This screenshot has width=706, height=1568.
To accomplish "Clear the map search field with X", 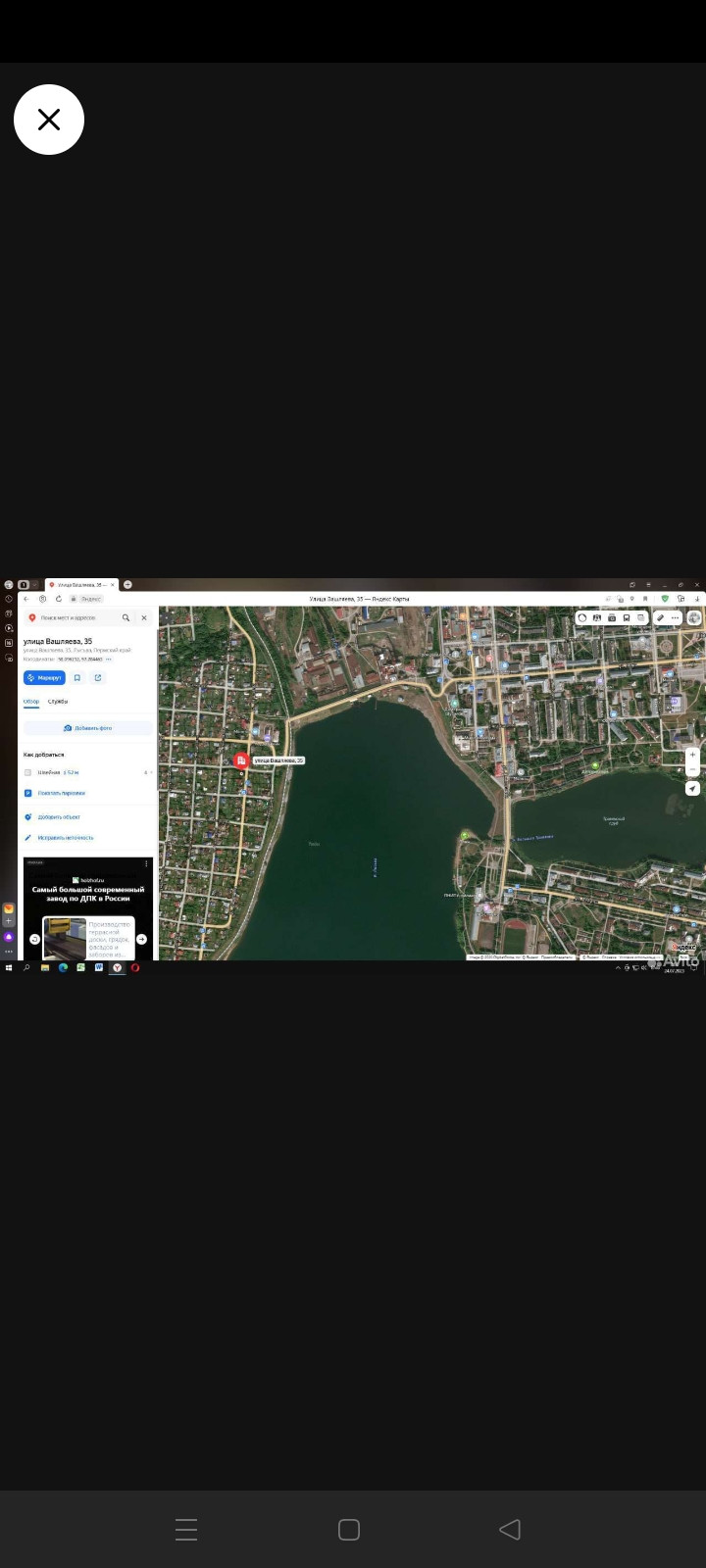I will click(x=144, y=617).
